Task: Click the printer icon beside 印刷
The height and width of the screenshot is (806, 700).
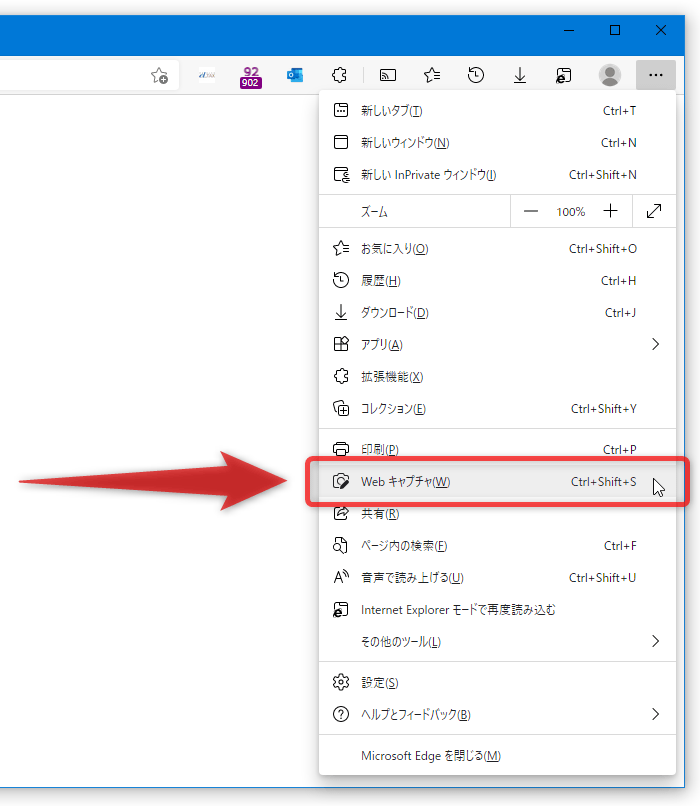Action: (341, 449)
